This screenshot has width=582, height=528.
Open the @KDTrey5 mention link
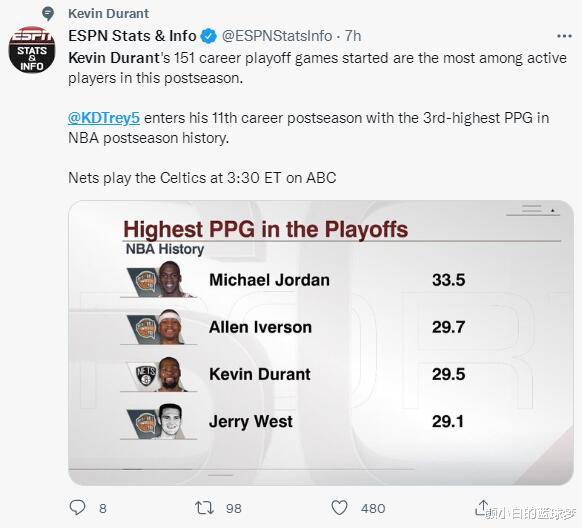[104, 118]
